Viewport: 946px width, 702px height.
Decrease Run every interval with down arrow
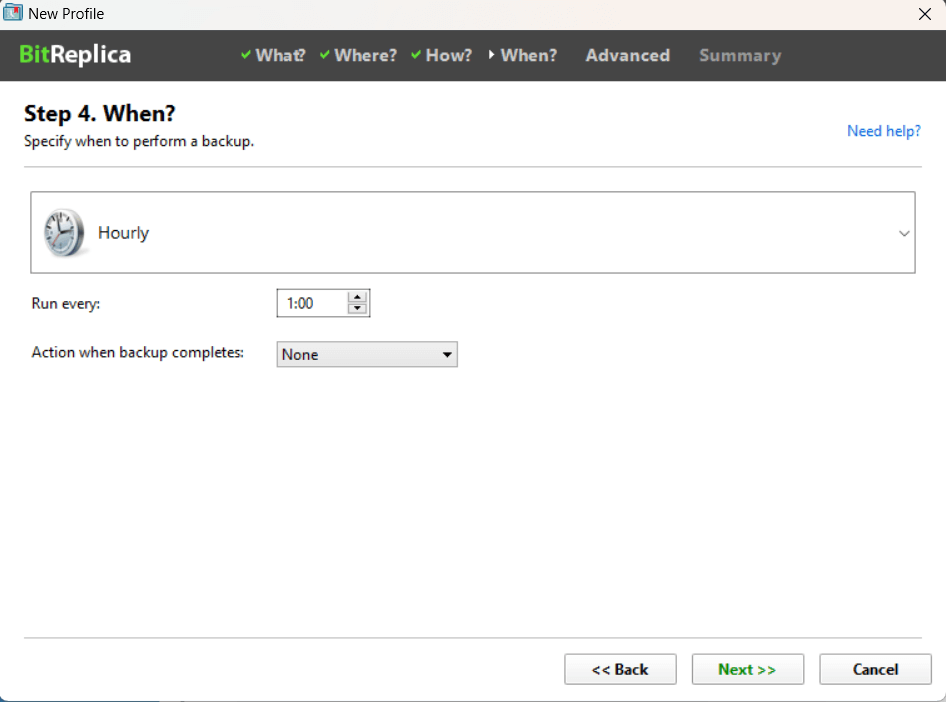point(357,308)
